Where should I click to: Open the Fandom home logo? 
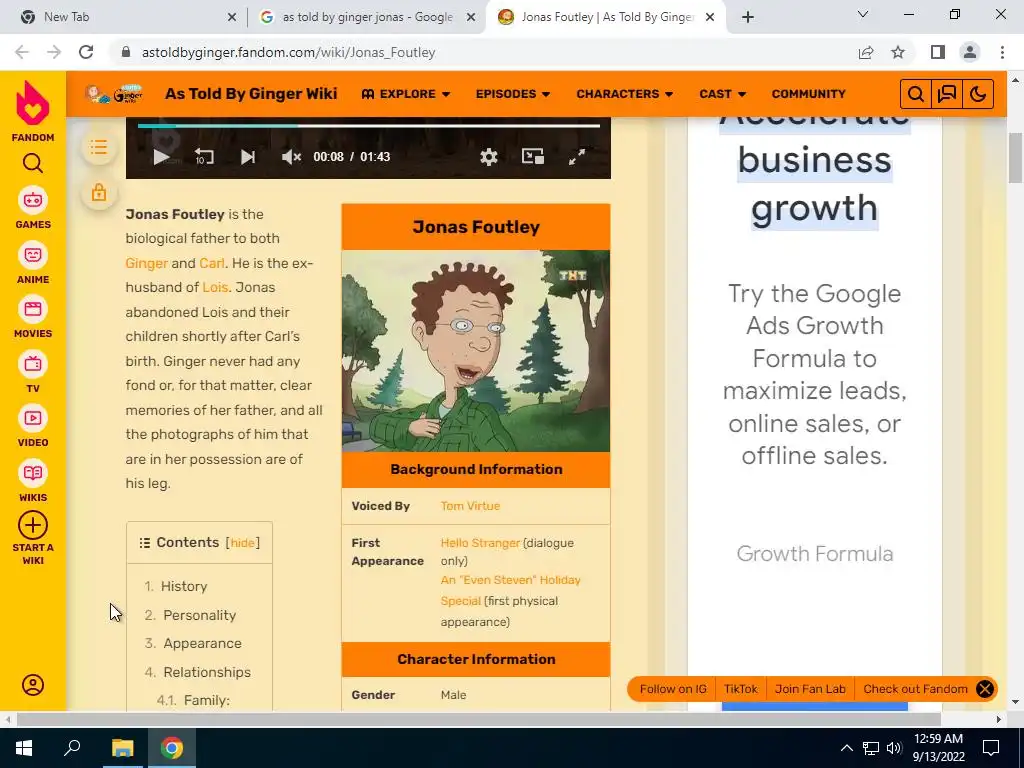(x=33, y=111)
